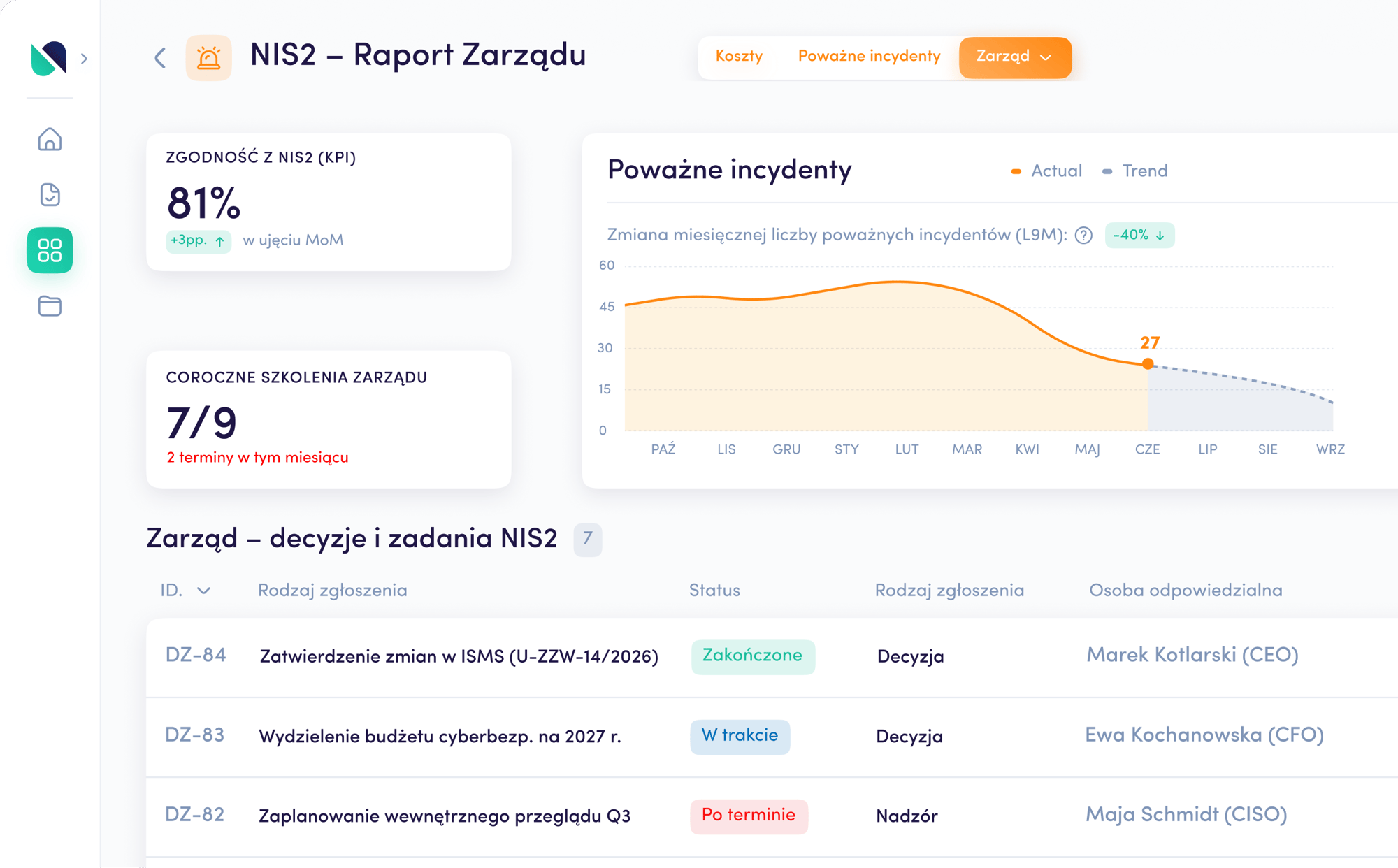Open the DZ-82 entry ID
Screen dimensions: 1398x868
point(195,815)
